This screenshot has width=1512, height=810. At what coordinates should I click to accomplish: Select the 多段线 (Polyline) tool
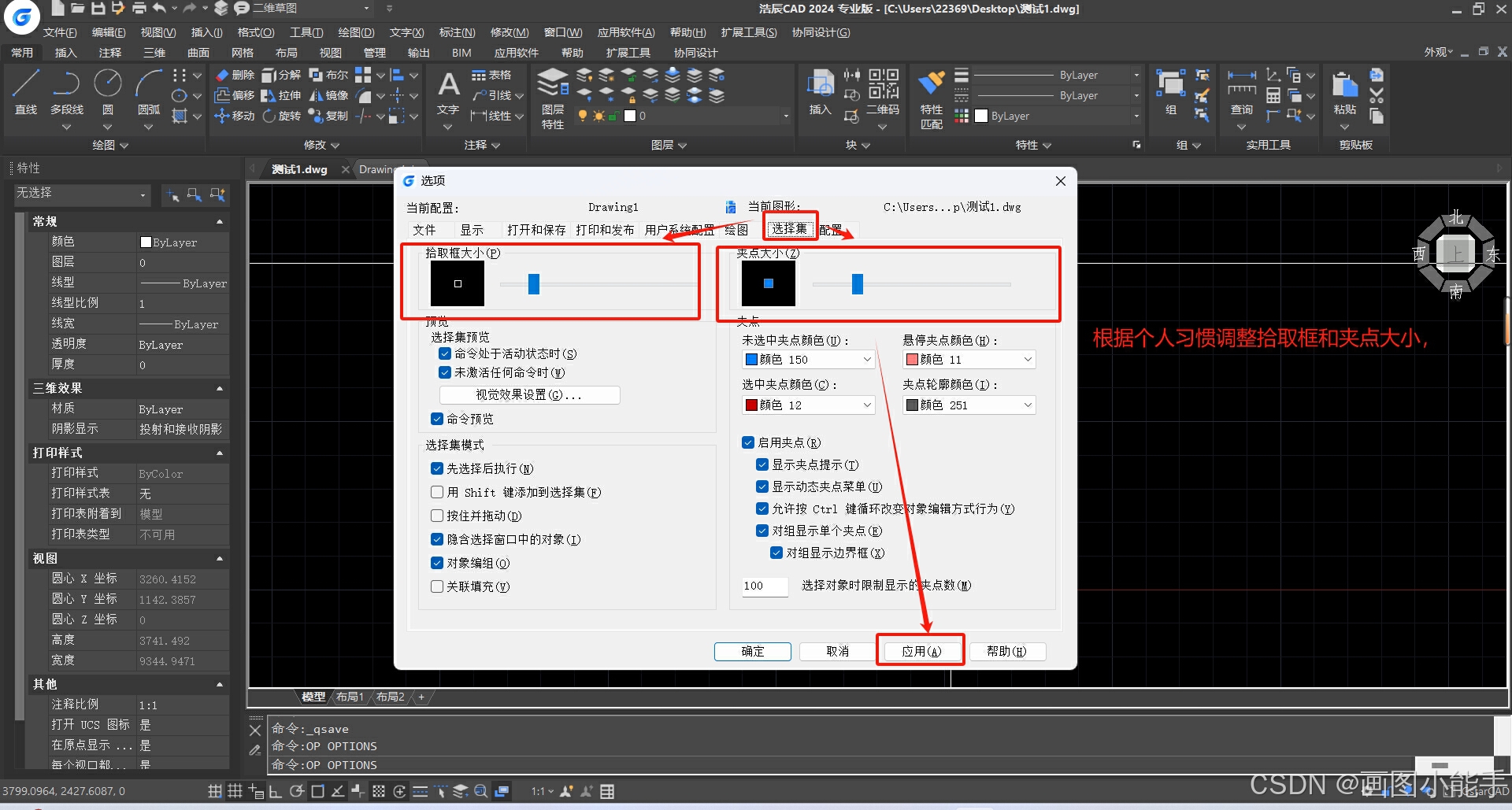point(67,91)
